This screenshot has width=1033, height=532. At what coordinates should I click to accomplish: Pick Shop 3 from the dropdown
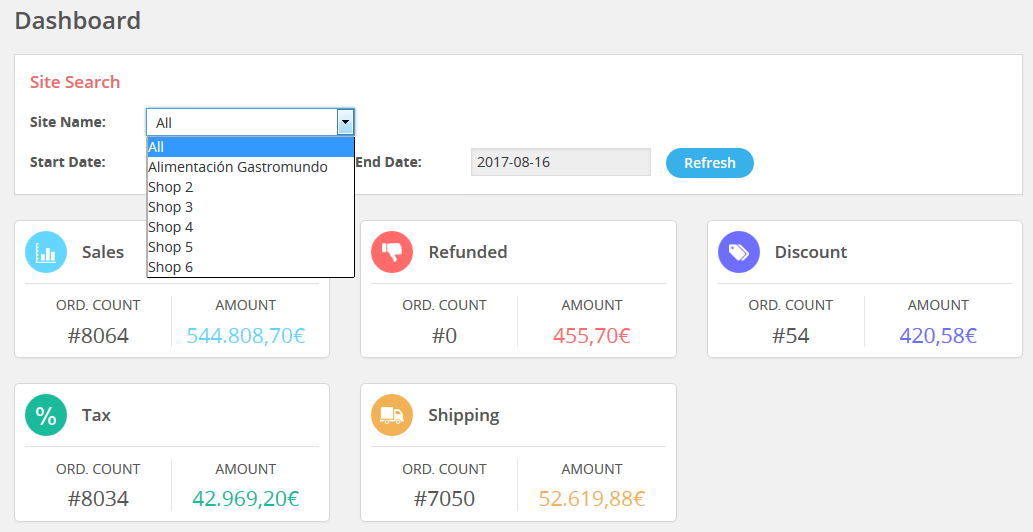pos(250,207)
